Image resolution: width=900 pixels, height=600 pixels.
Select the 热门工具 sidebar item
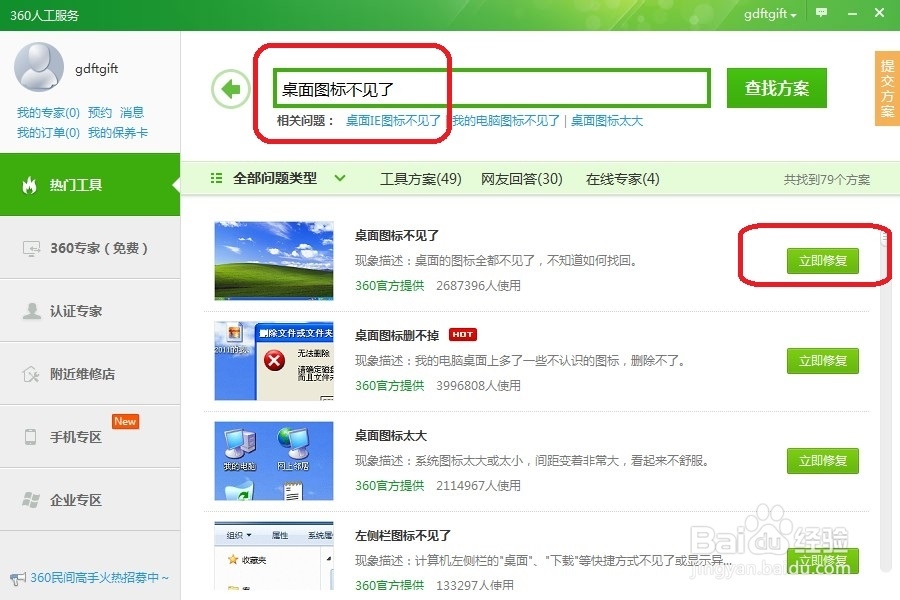(90, 185)
